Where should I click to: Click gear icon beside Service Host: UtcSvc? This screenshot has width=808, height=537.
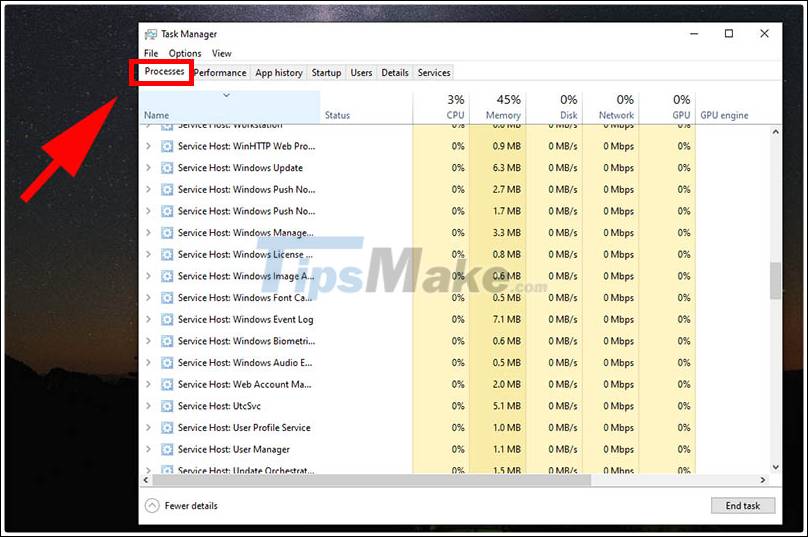[167, 406]
